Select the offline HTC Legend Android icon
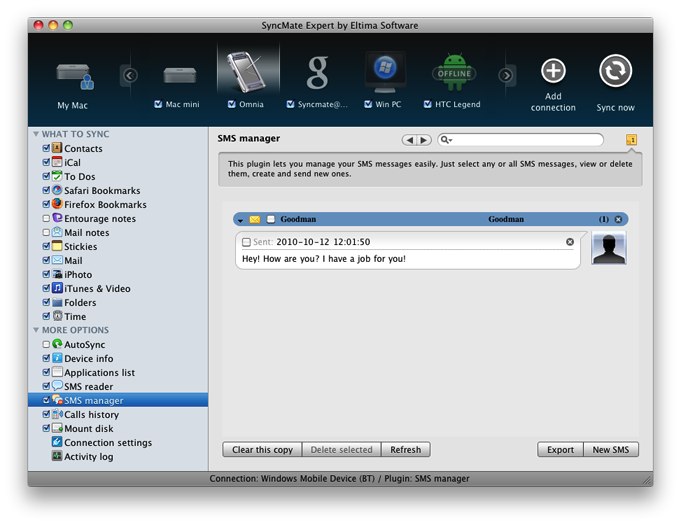The height and width of the screenshot is (525, 681). pos(454,72)
